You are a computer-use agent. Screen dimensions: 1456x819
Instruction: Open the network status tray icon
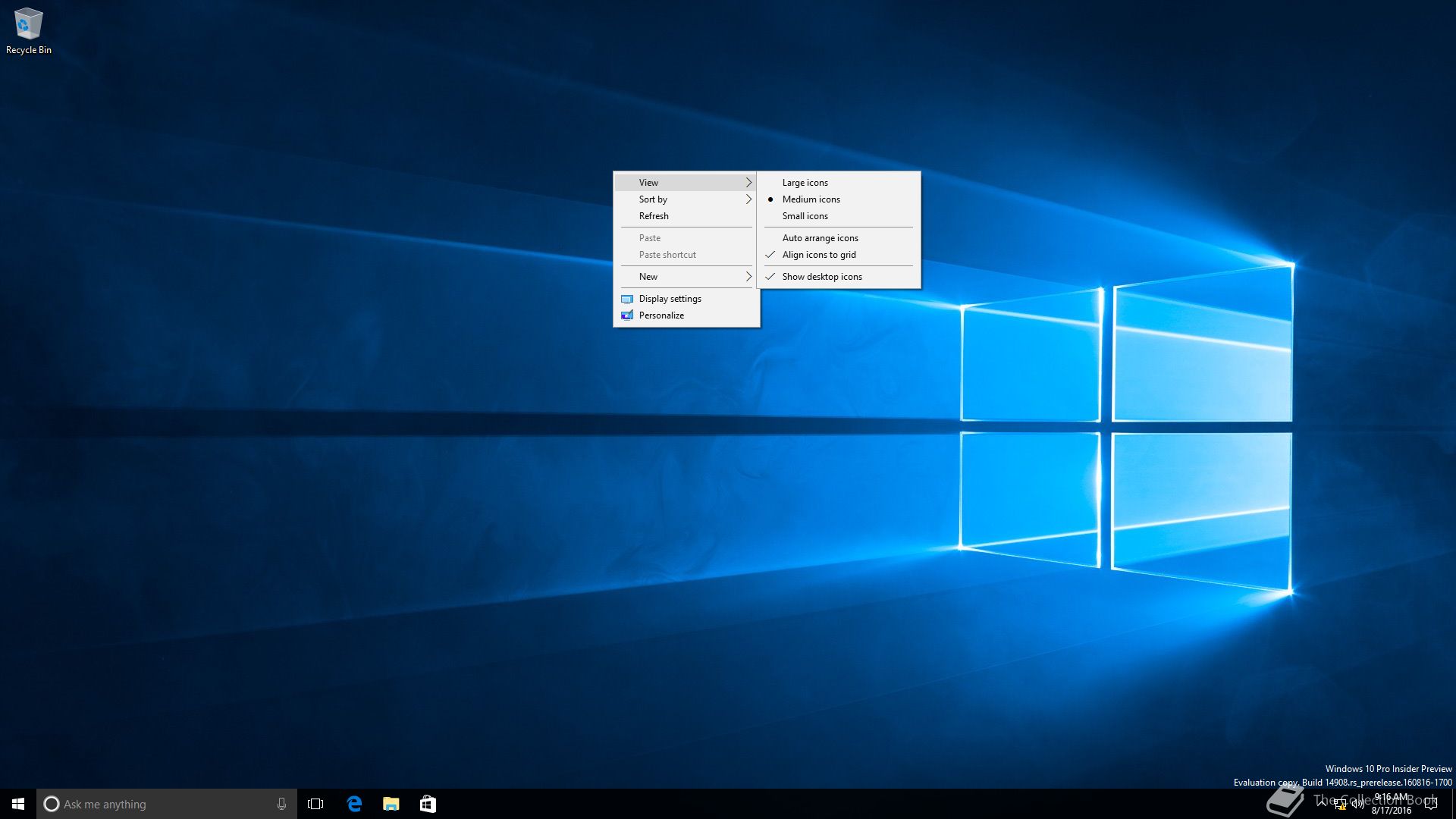pyautogui.click(x=1340, y=805)
